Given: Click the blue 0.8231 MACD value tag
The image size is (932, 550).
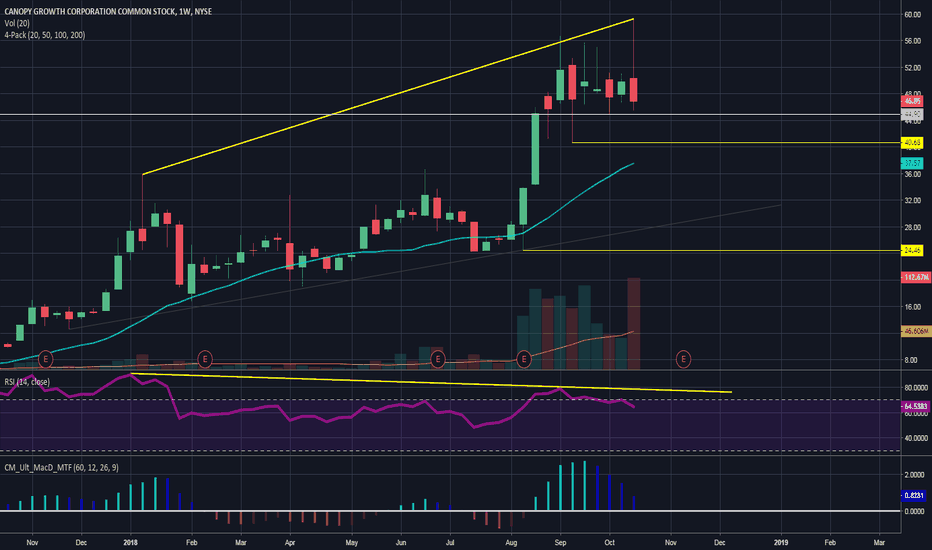Looking at the screenshot, I should click(913, 495).
